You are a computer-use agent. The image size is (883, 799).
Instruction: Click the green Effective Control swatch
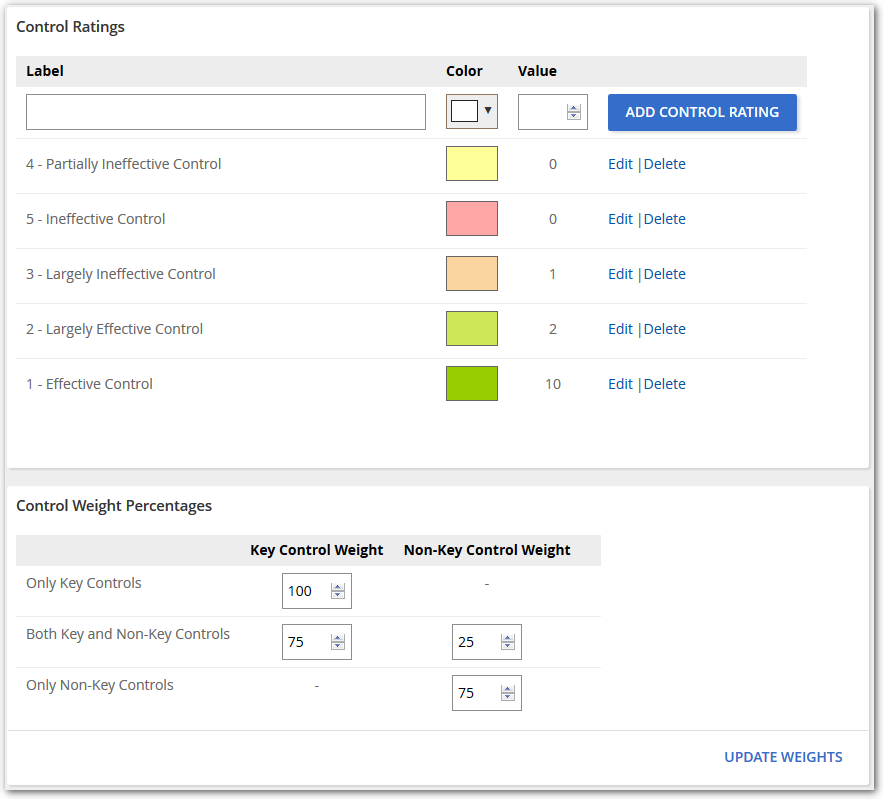pyautogui.click(x=471, y=384)
